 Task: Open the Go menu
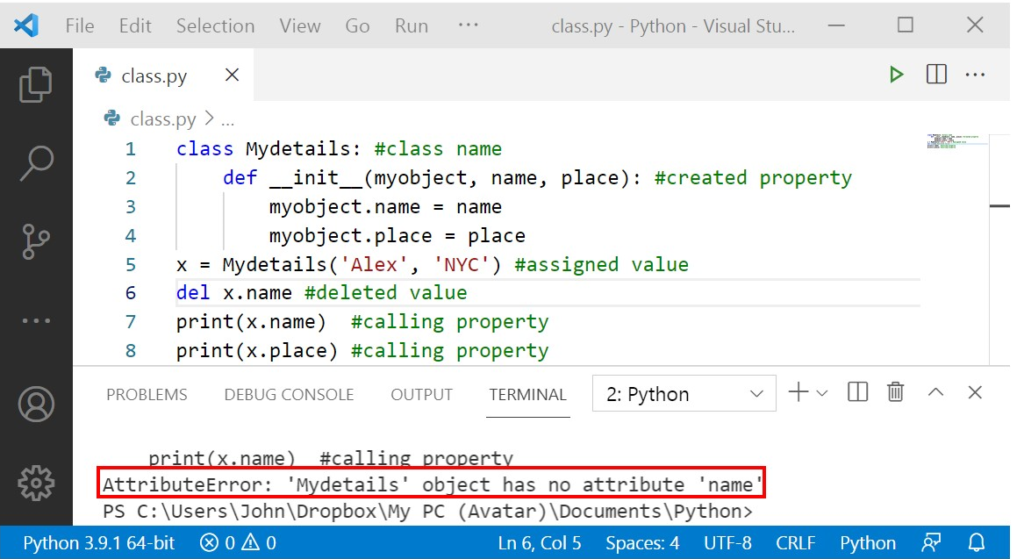357,25
